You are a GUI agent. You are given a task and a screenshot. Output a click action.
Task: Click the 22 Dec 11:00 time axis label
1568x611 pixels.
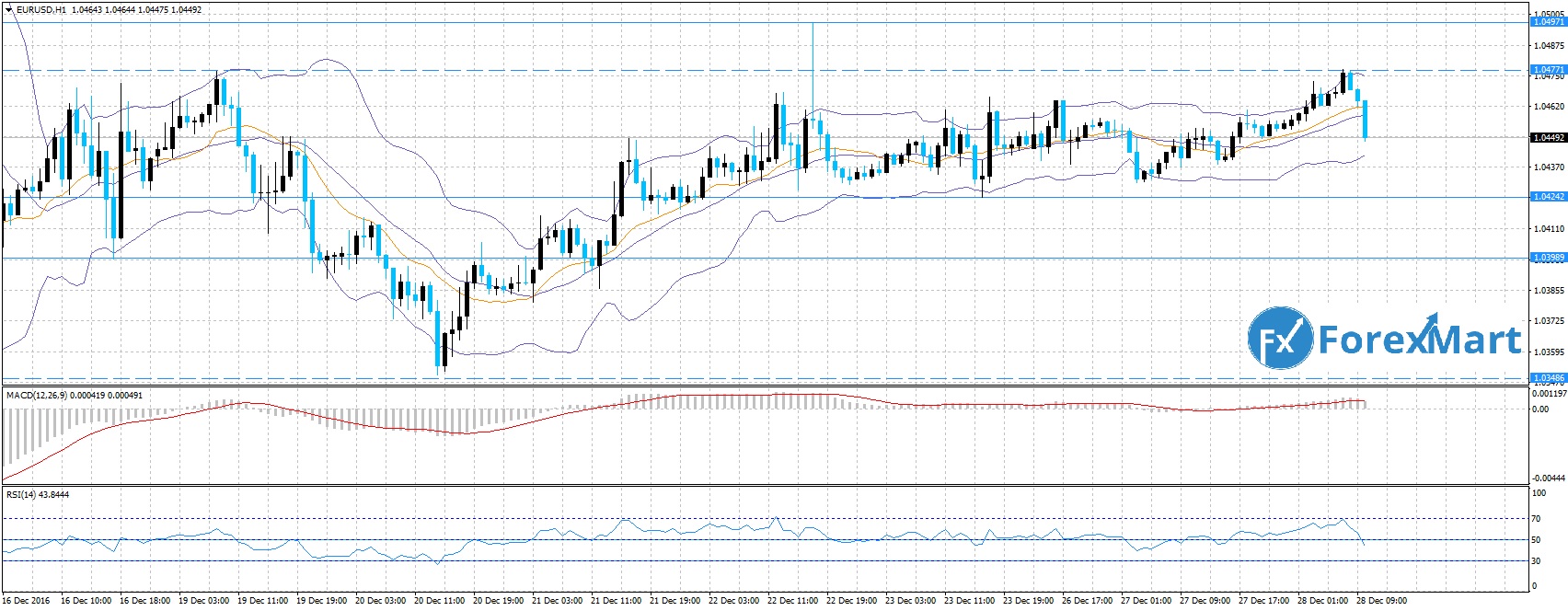tap(793, 601)
